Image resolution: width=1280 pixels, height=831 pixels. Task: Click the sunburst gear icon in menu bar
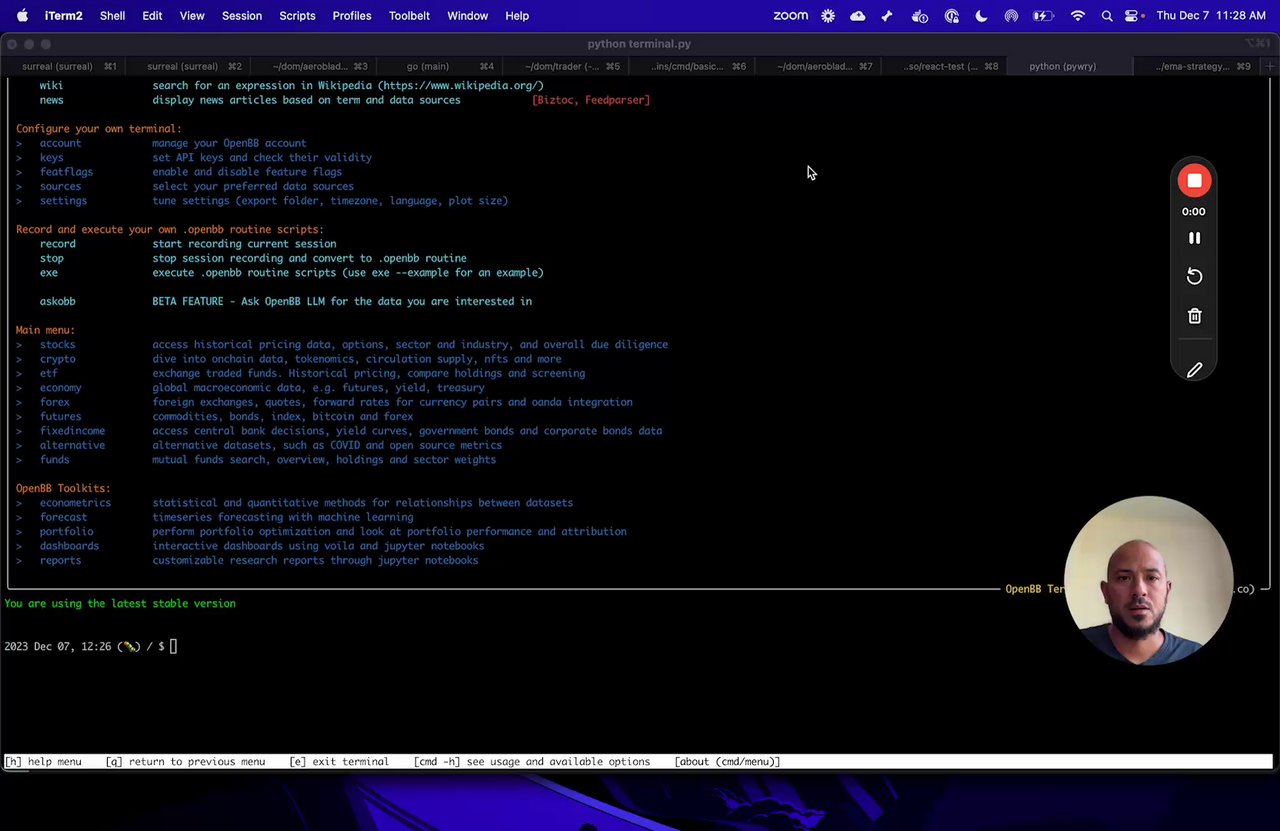pos(828,16)
